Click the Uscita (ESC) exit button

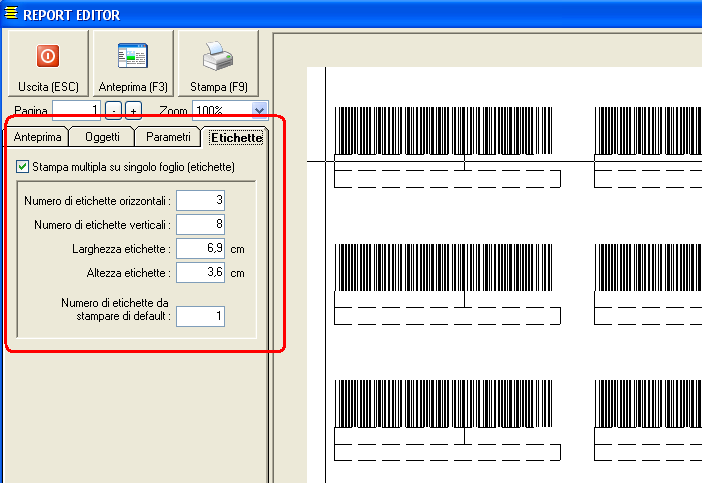click(x=48, y=63)
